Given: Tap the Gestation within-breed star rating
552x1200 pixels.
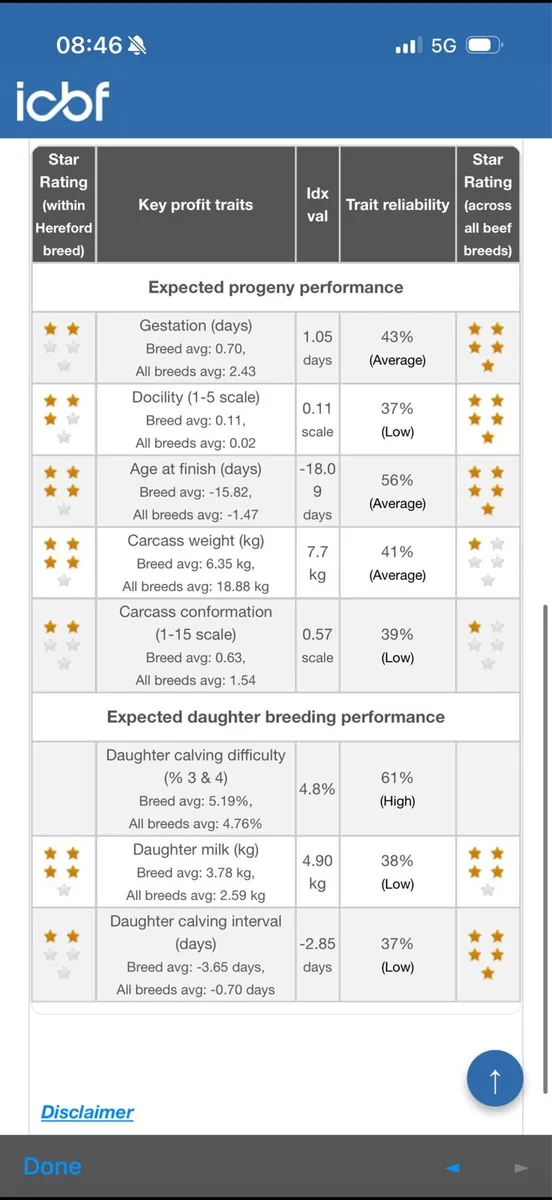Looking at the screenshot, I should tap(62, 337).
